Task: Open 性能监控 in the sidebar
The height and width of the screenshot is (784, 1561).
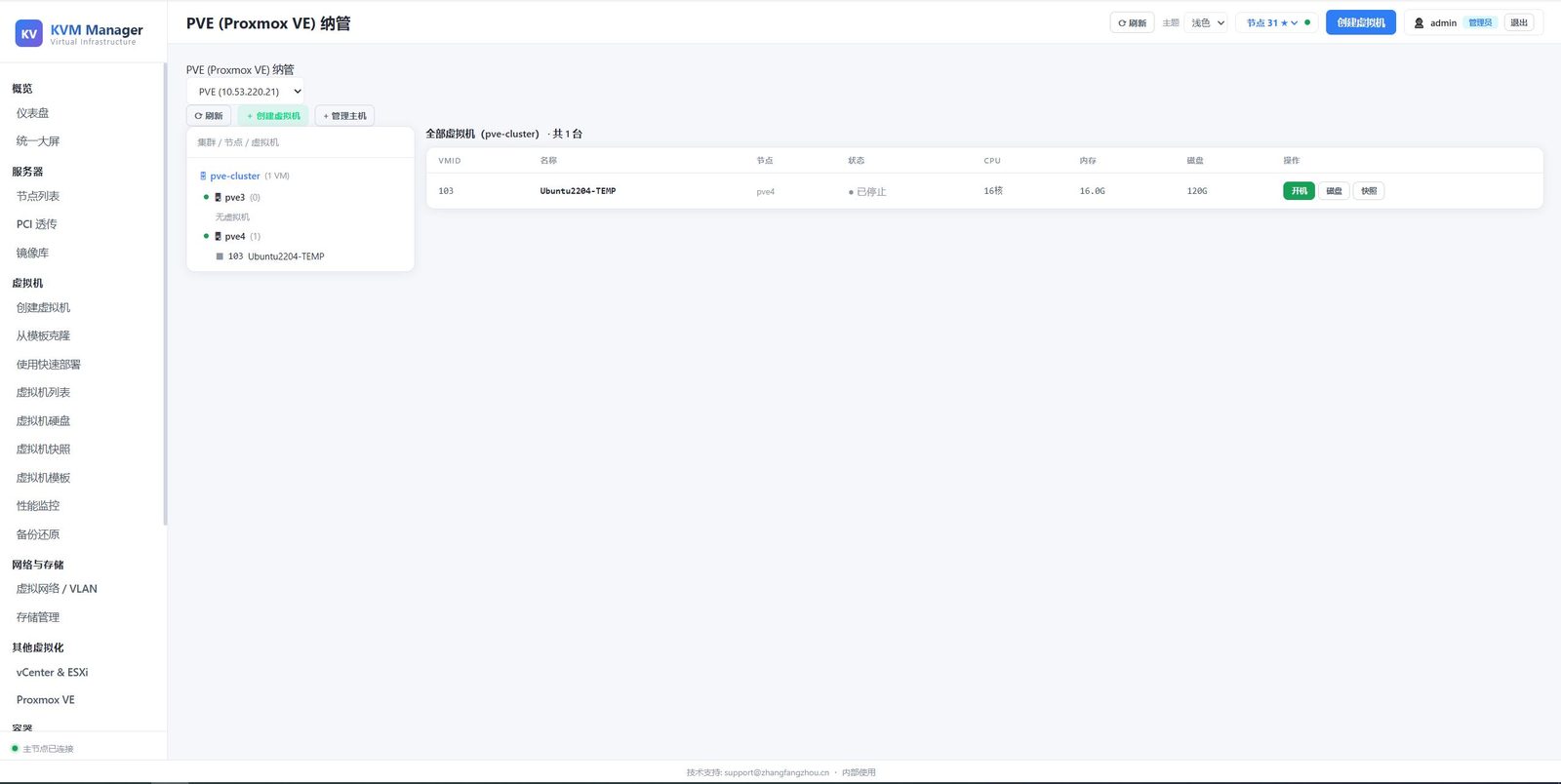Action: point(38,505)
